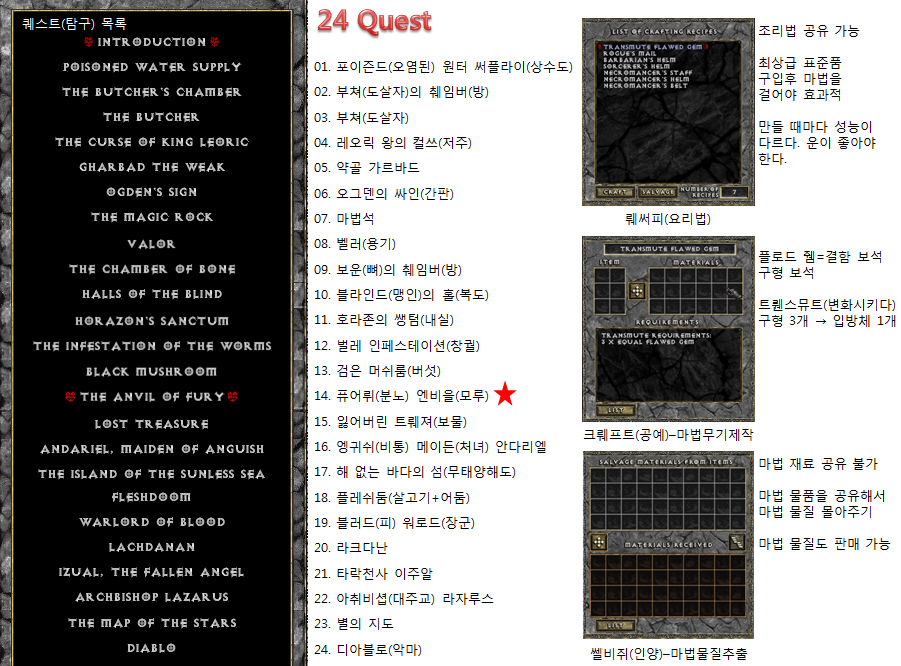Open the highlighted Anvil of Fury quest
This screenshot has height=666, width=901.
(x=152, y=397)
